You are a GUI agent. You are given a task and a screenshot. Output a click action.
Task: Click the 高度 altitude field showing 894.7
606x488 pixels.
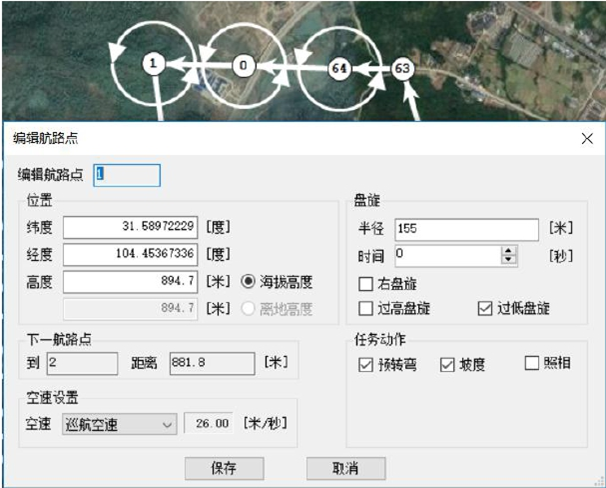pyautogui.click(x=131, y=282)
